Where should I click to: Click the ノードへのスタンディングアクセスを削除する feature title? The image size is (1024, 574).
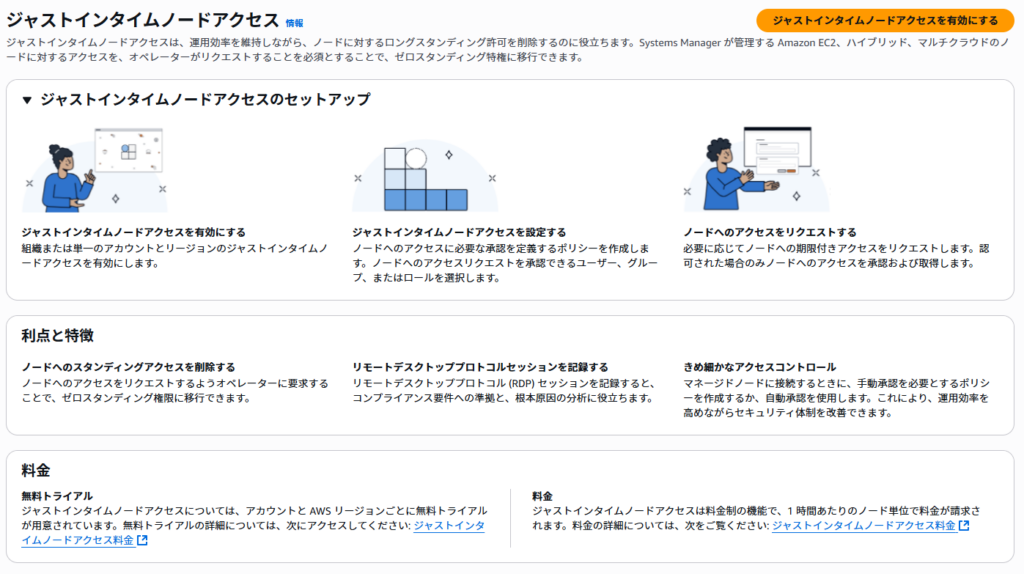tap(128, 367)
